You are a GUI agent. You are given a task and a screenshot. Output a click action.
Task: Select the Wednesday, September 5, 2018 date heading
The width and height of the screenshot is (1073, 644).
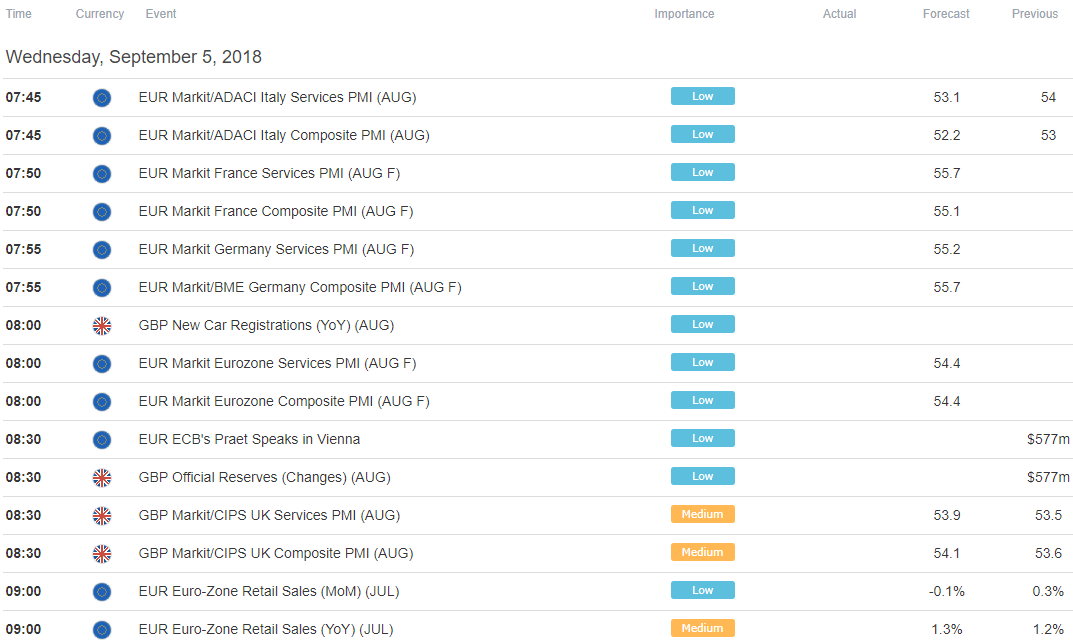pos(133,57)
